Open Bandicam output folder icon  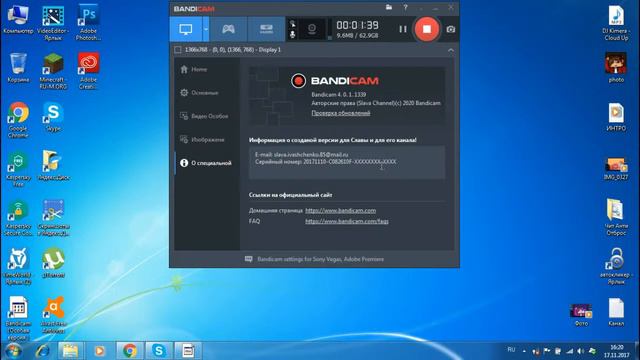(x=389, y=7)
